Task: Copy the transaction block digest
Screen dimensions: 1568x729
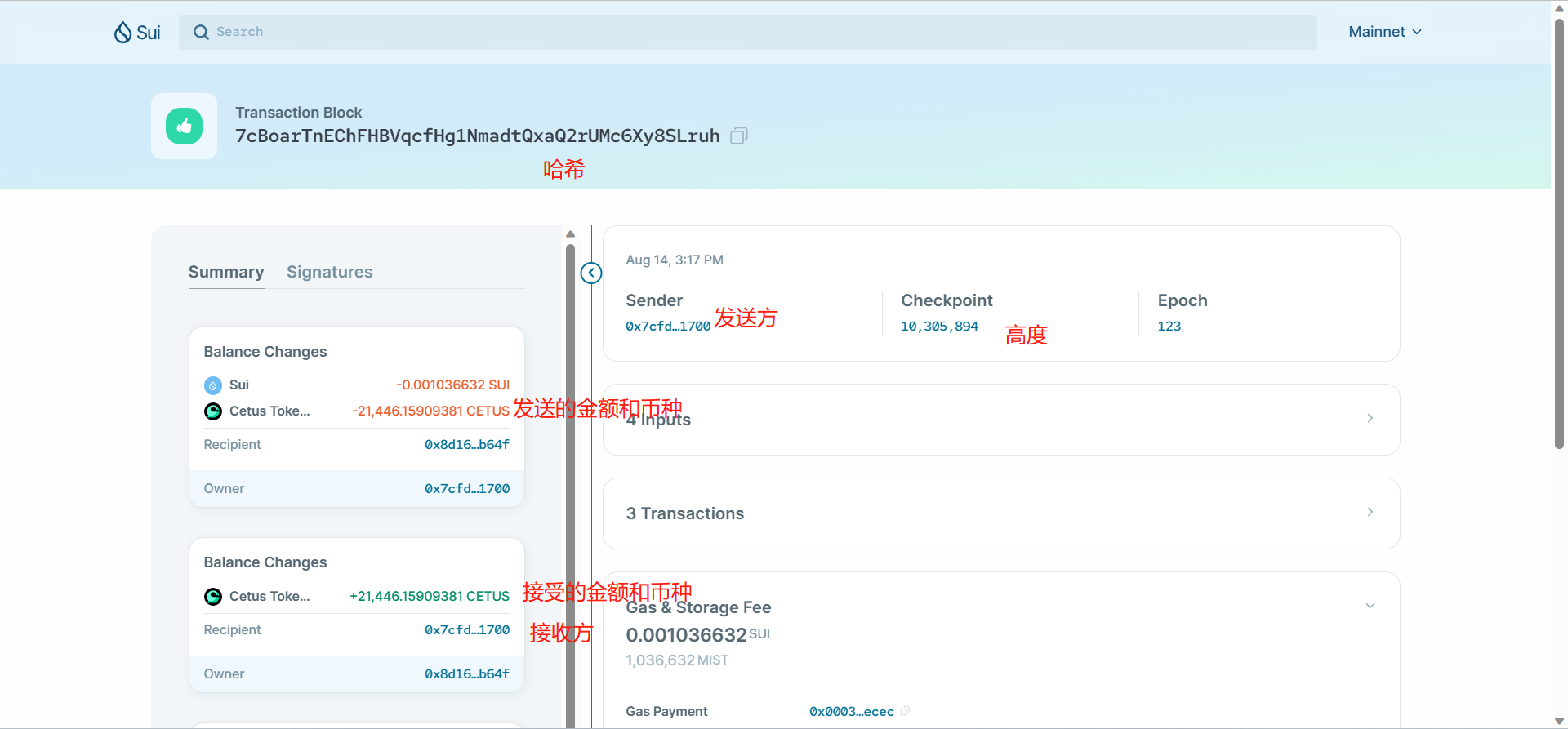Action: point(739,136)
